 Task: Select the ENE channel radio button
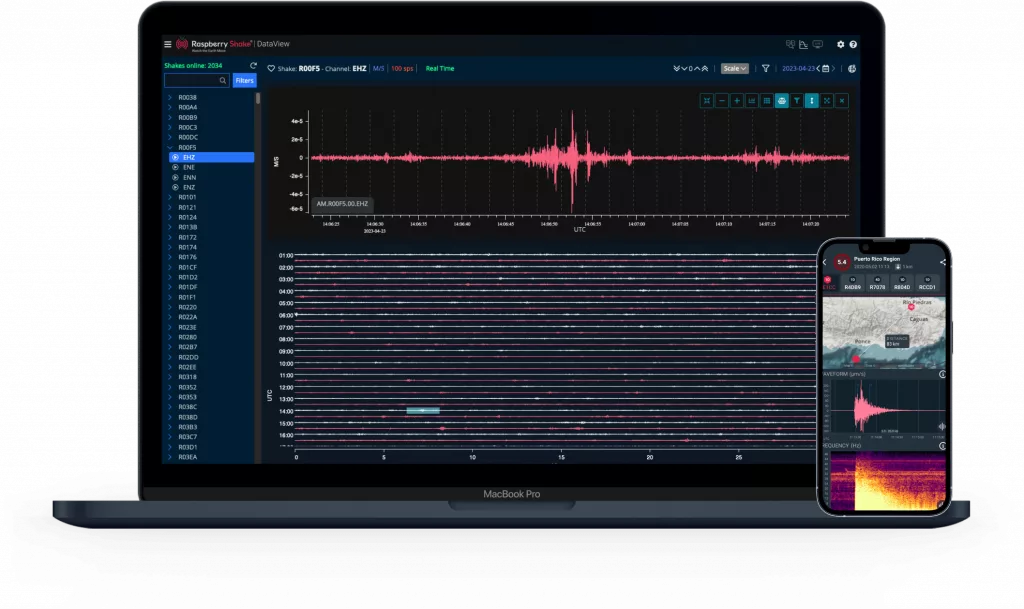coord(176,167)
